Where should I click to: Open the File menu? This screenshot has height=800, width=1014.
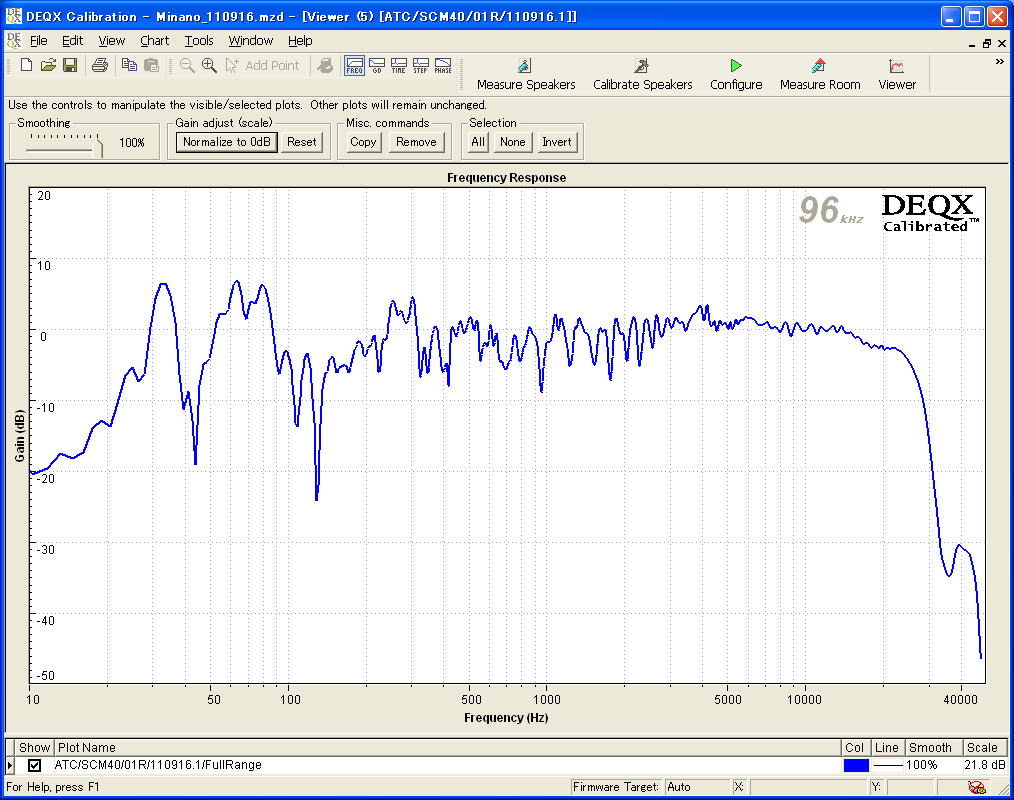pyautogui.click(x=39, y=41)
